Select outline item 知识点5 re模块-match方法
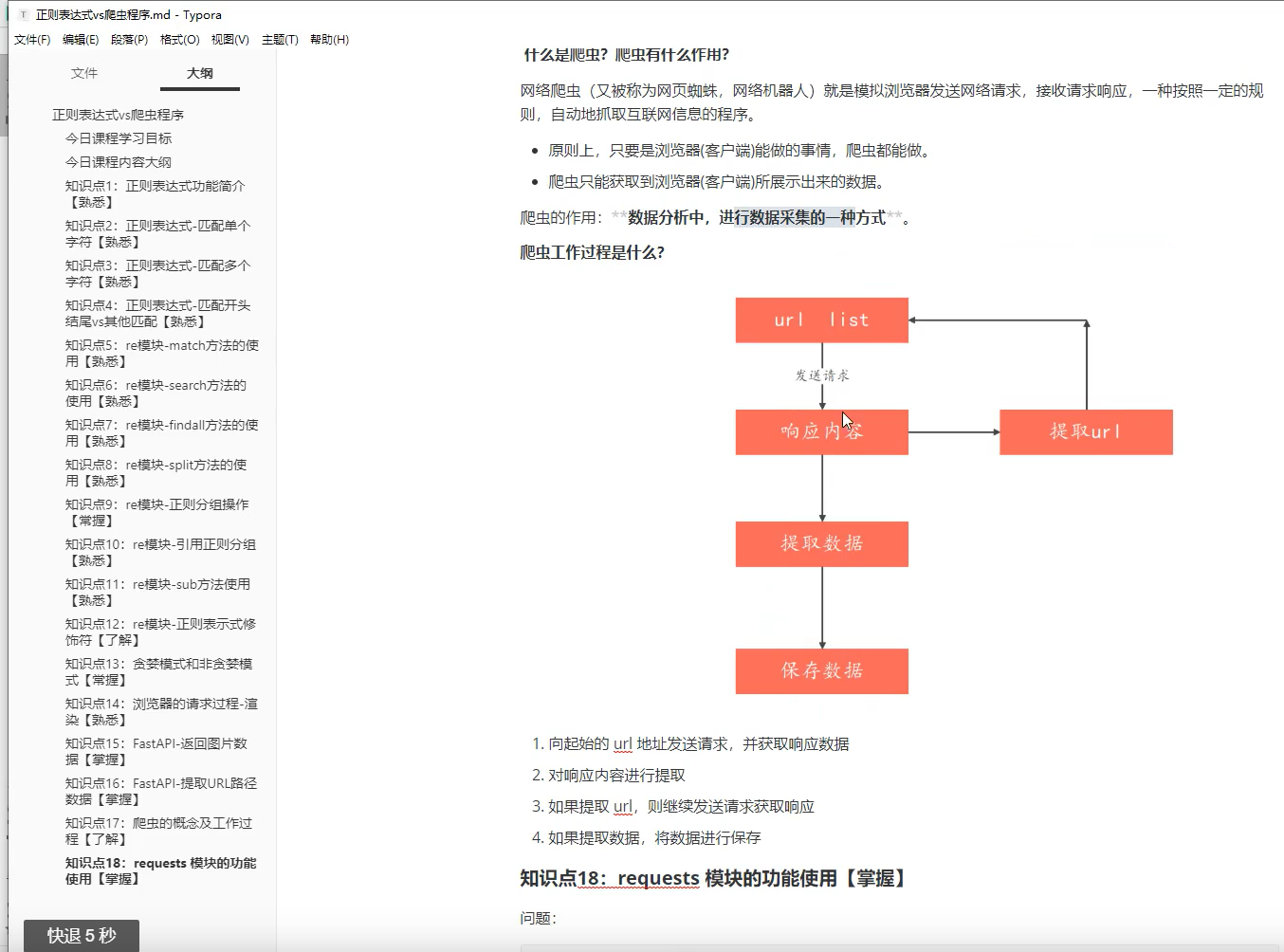The height and width of the screenshot is (952, 1284). 161,353
